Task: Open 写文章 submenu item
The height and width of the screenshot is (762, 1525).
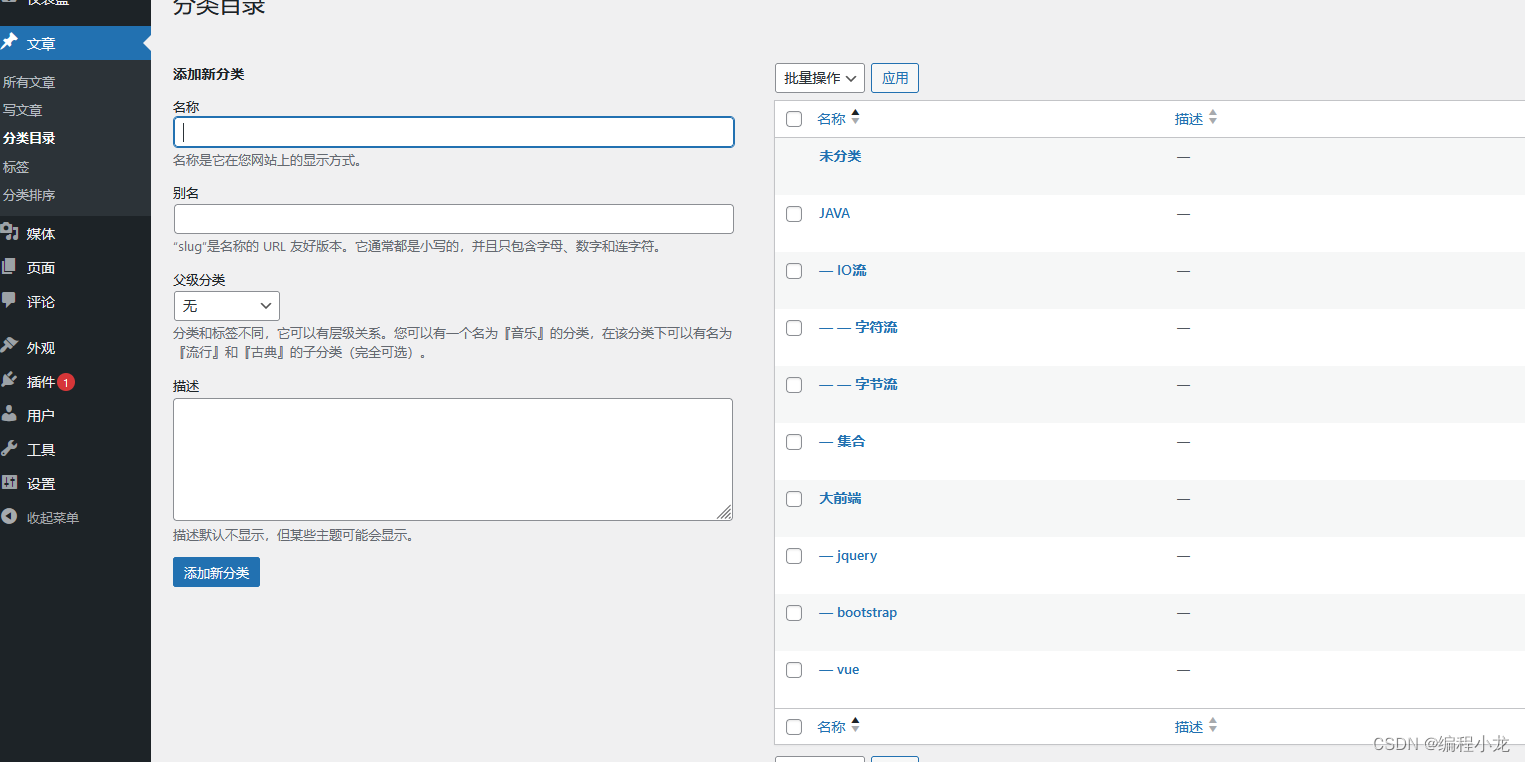Action: pyautogui.click(x=22, y=110)
